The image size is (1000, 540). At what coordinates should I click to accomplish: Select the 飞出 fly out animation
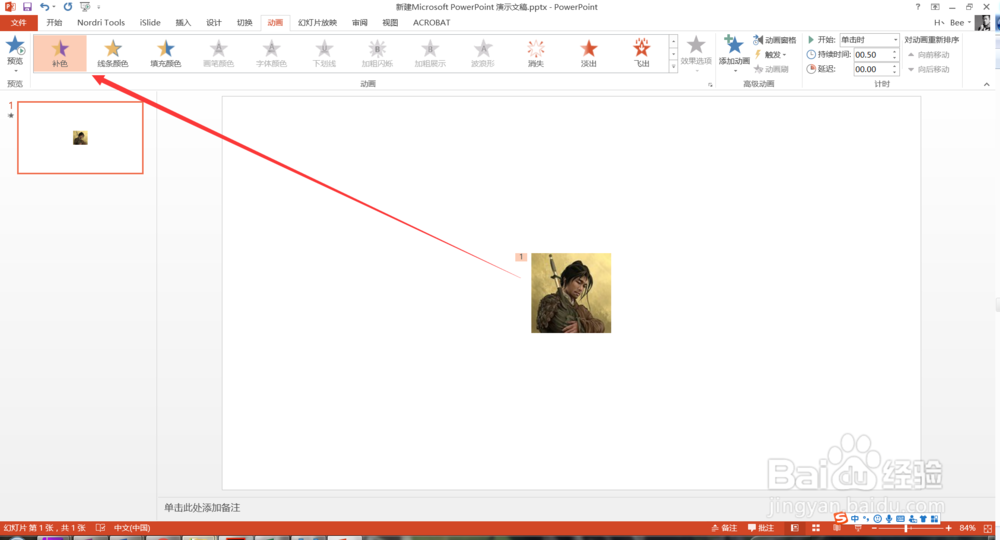(642, 52)
